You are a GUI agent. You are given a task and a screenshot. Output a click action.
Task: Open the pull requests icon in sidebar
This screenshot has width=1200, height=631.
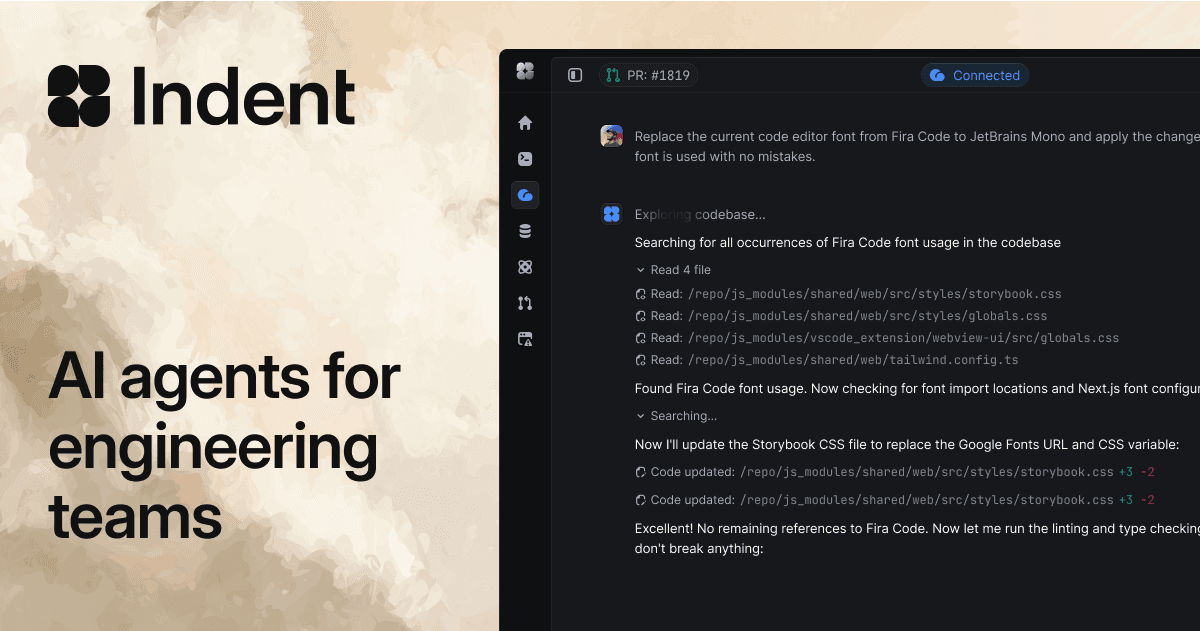coord(525,303)
